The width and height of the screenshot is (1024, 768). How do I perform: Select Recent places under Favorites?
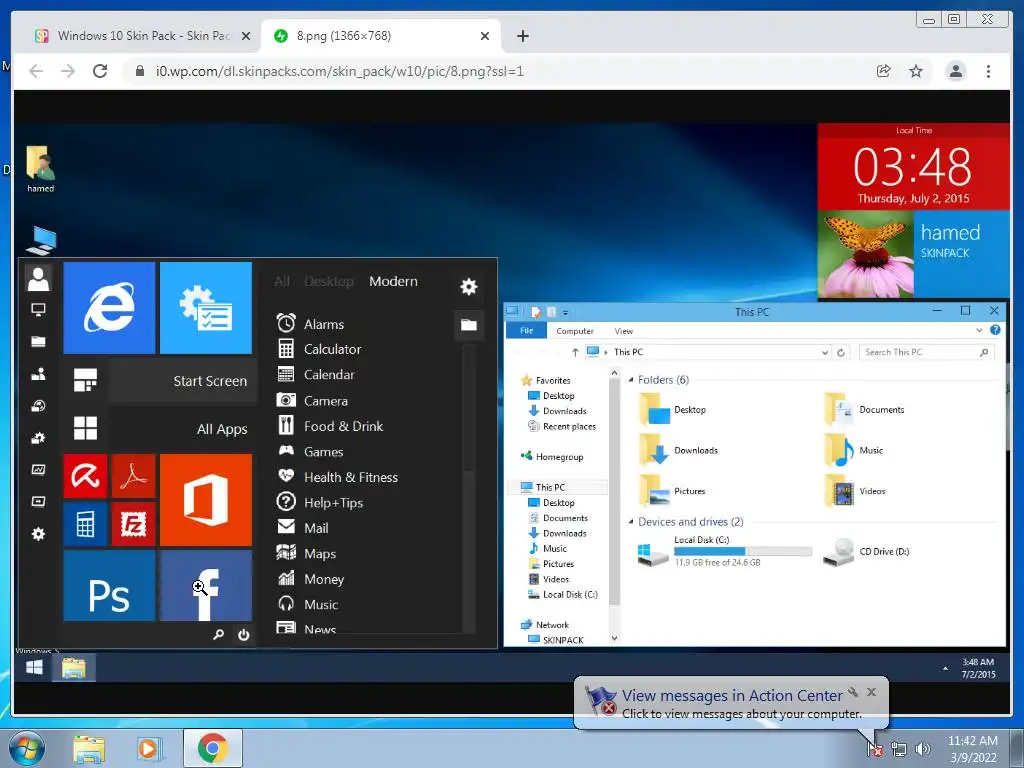[x=562, y=426]
